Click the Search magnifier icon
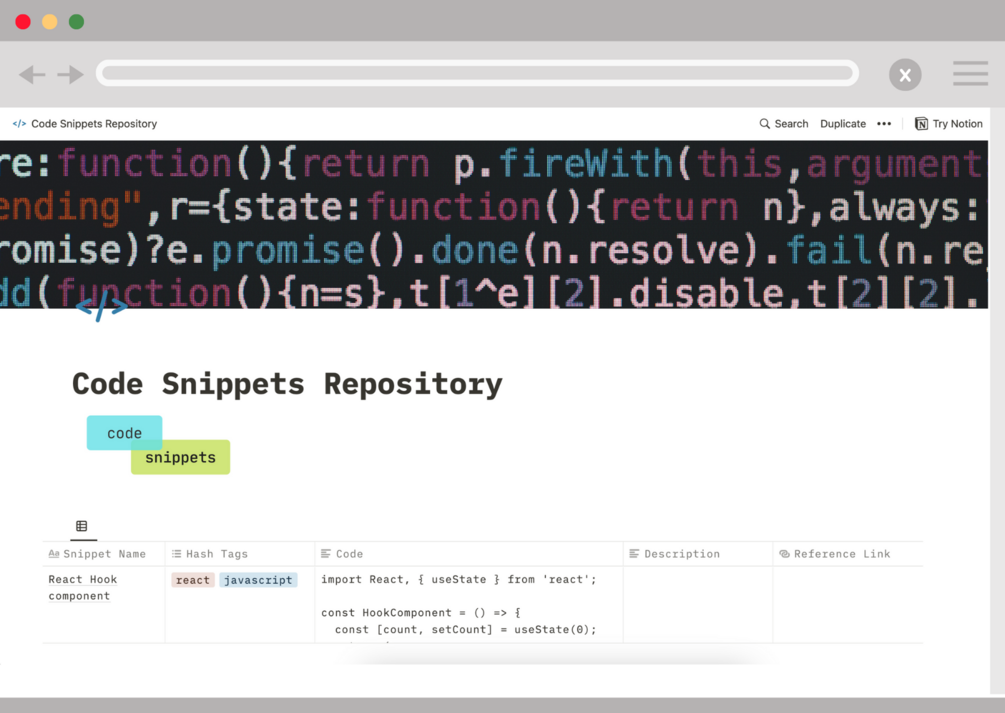Viewport: 1005px width, 713px height. tap(765, 124)
